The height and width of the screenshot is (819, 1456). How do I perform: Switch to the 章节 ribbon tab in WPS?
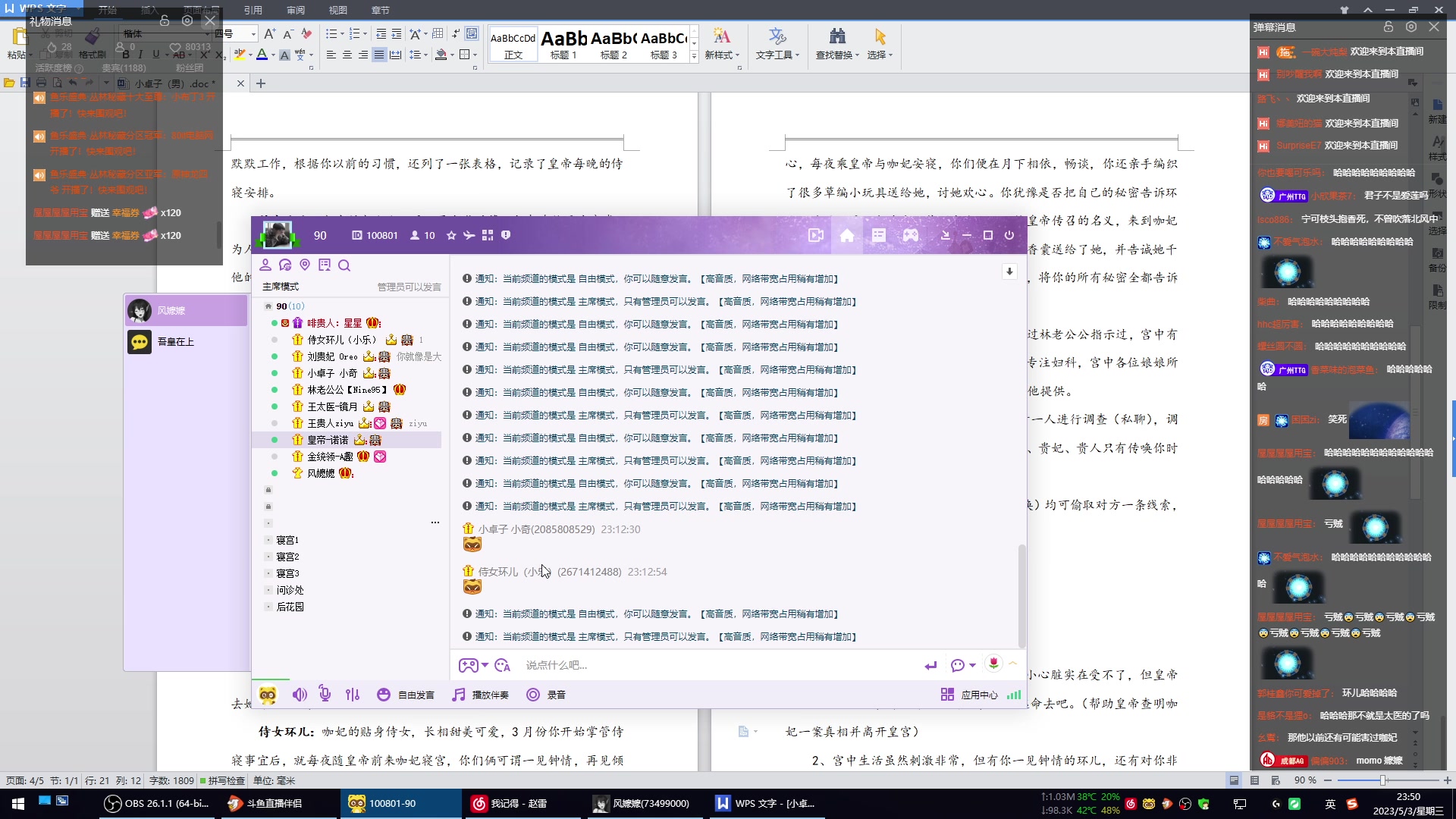coord(381,10)
